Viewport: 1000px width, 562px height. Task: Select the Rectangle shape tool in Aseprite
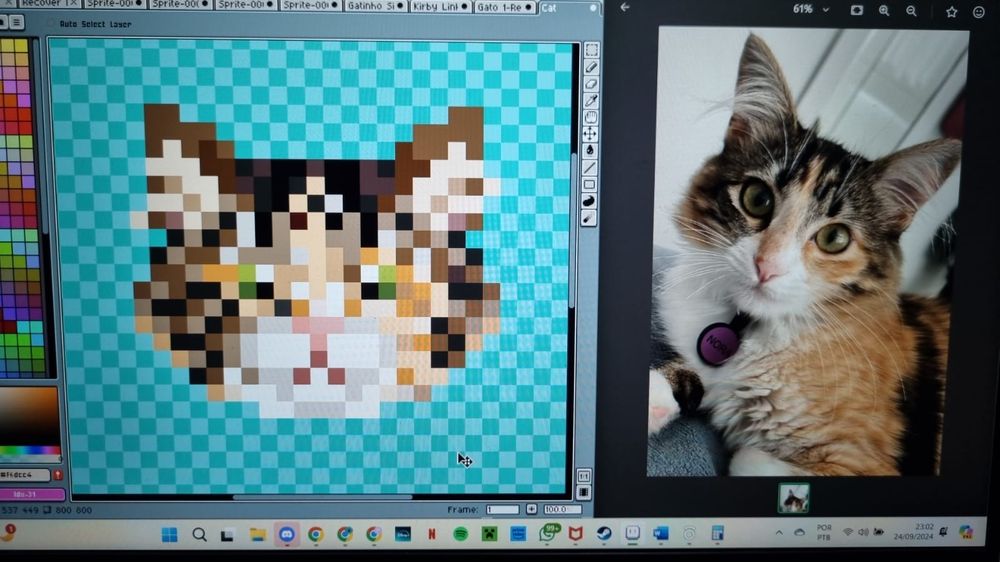(x=589, y=184)
